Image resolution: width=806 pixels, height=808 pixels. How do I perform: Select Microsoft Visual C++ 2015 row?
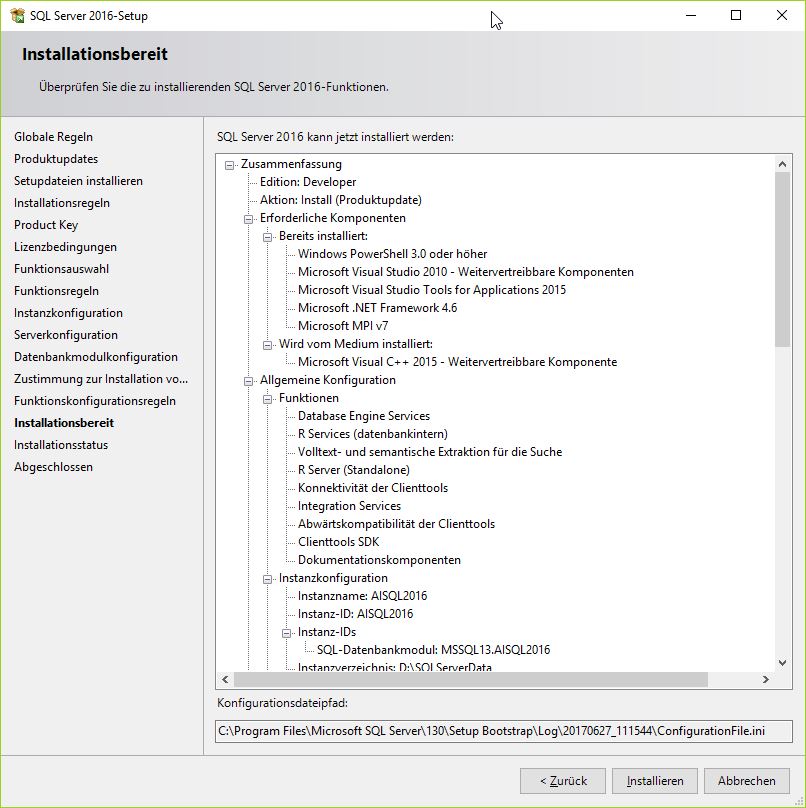tap(457, 362)
